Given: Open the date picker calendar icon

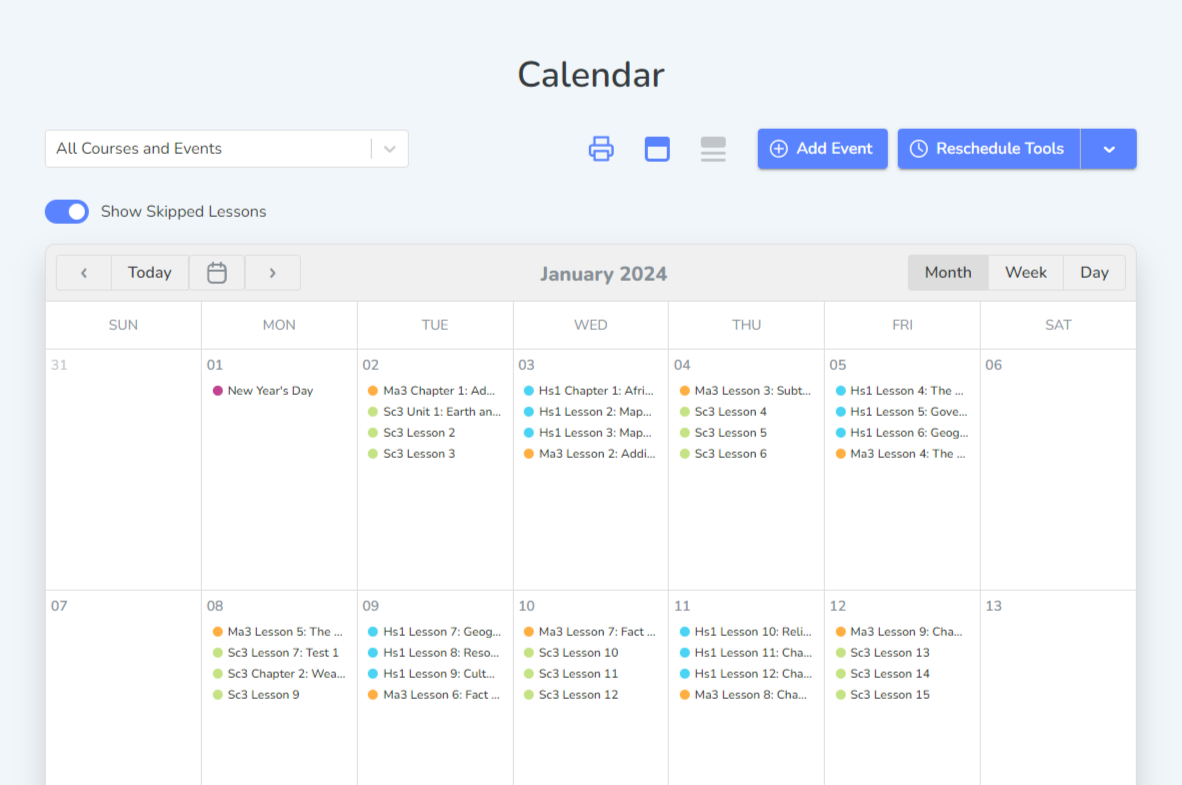Looking at the screenshot, I should coord(216,273).
